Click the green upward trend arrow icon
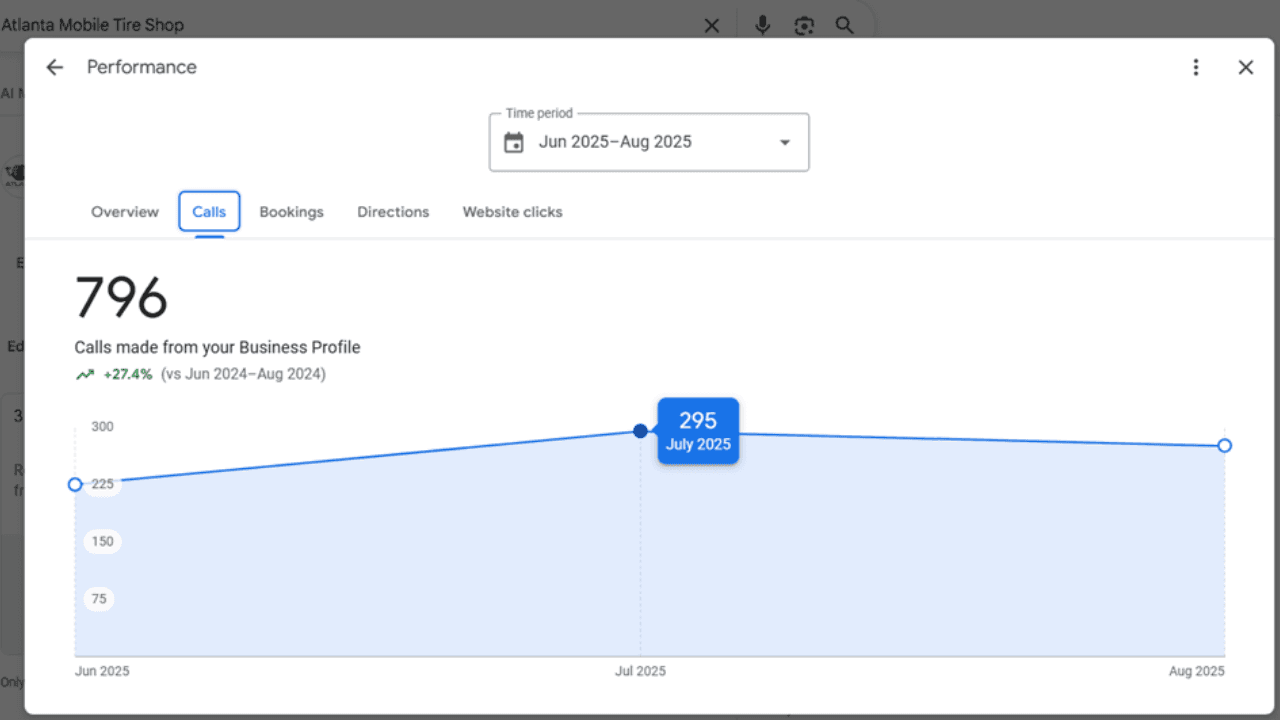Viewport: 1280px width, 720px height. (x=85, y=373)
